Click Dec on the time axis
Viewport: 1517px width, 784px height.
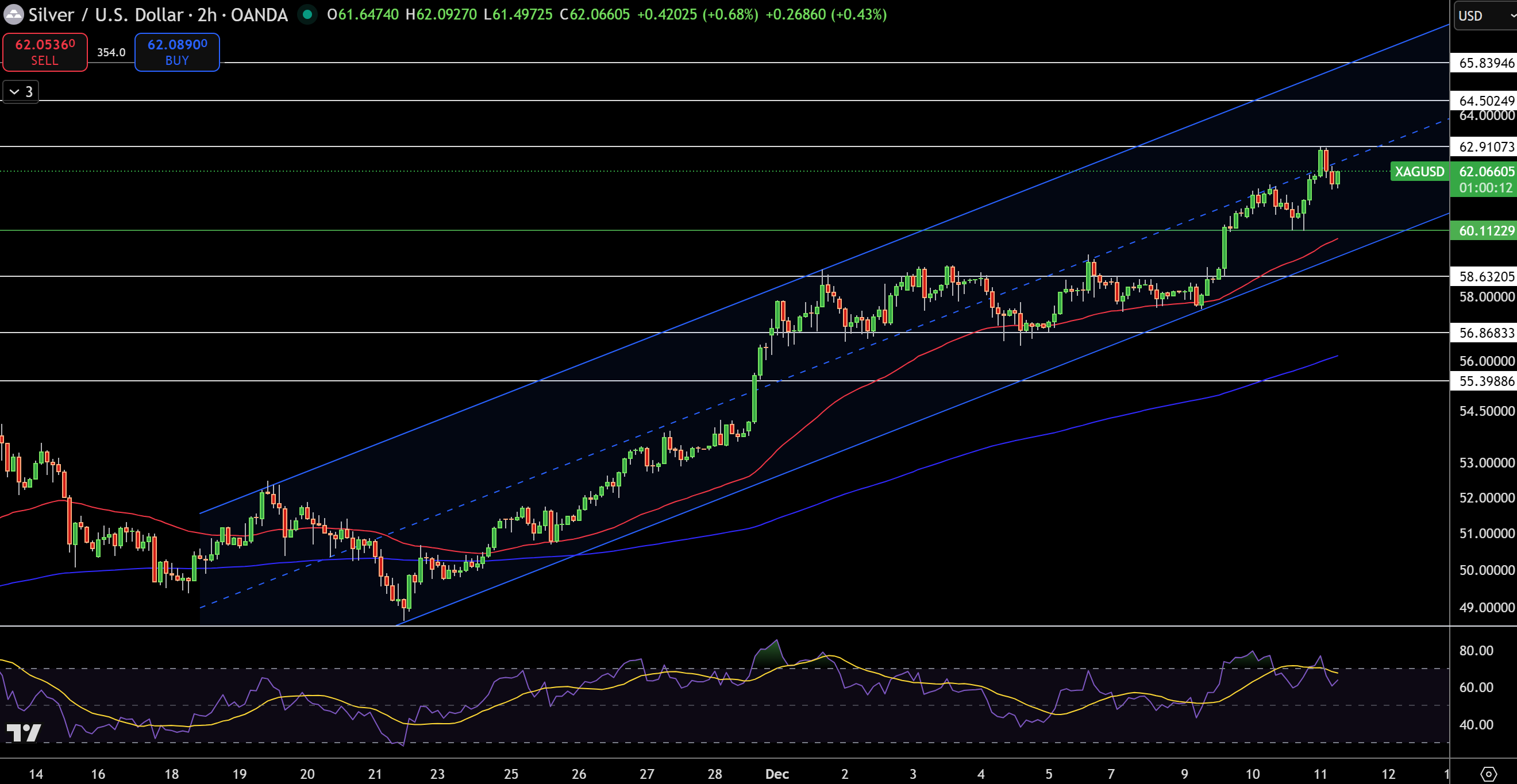pos(777,774)
